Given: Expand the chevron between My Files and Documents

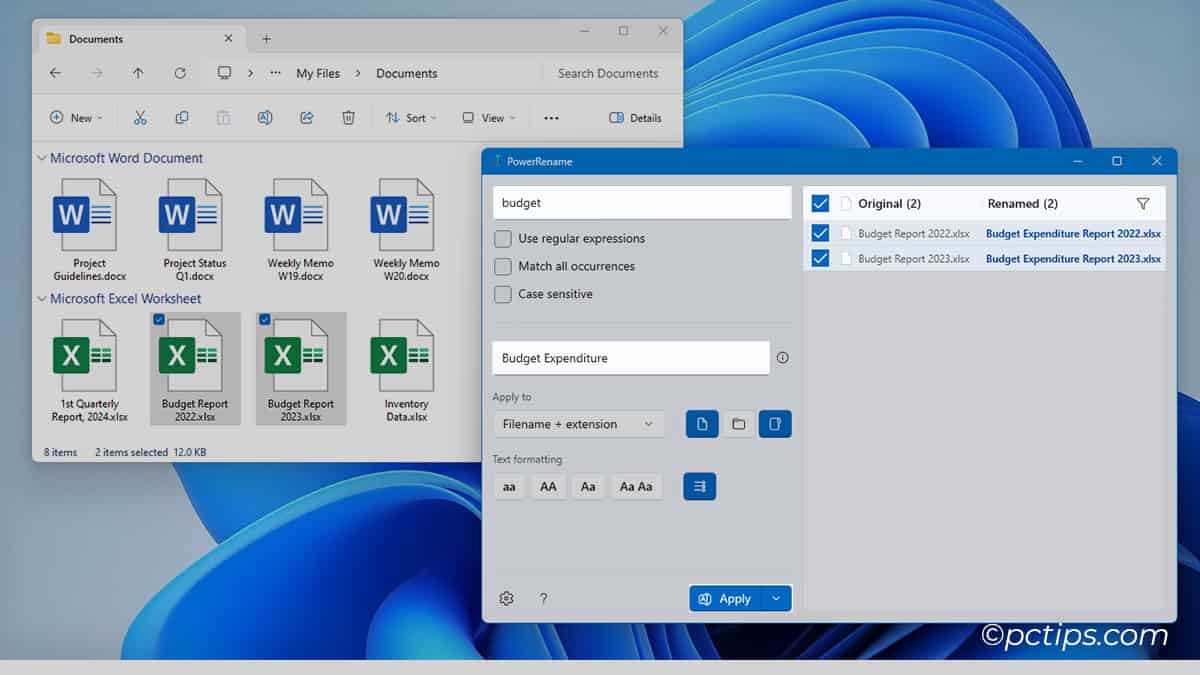Looking at the screenshot, I should (x=358, y=73).
